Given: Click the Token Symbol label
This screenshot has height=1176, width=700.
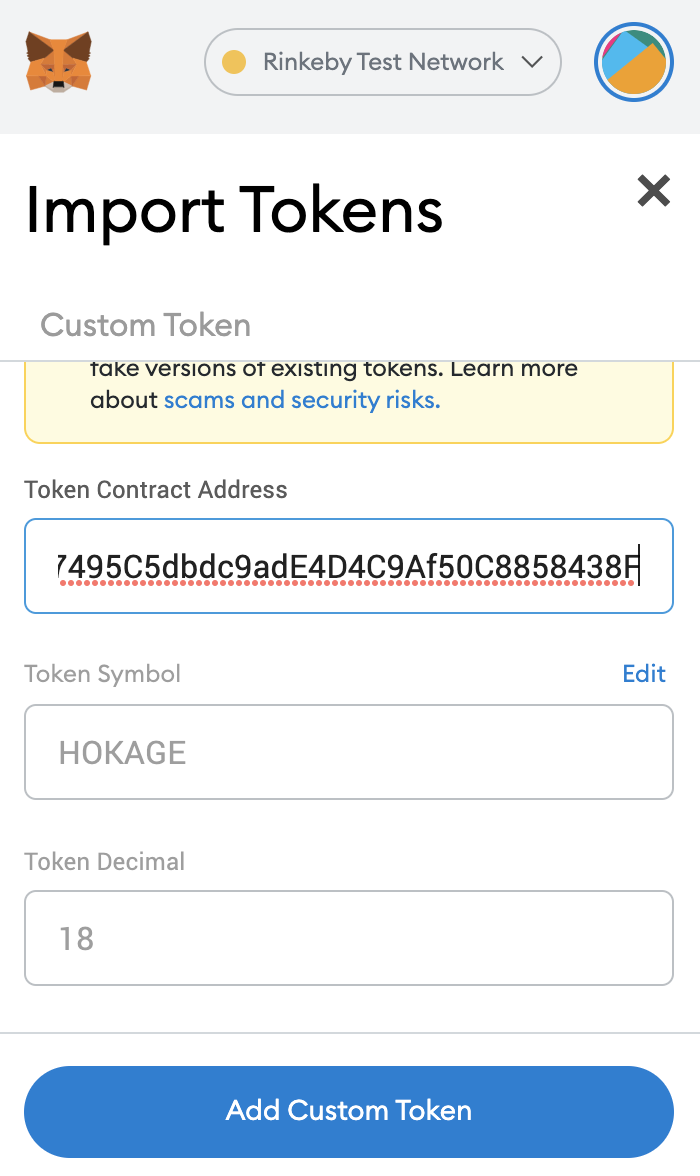Looking at the screenshot, I should tap(103, 674).
